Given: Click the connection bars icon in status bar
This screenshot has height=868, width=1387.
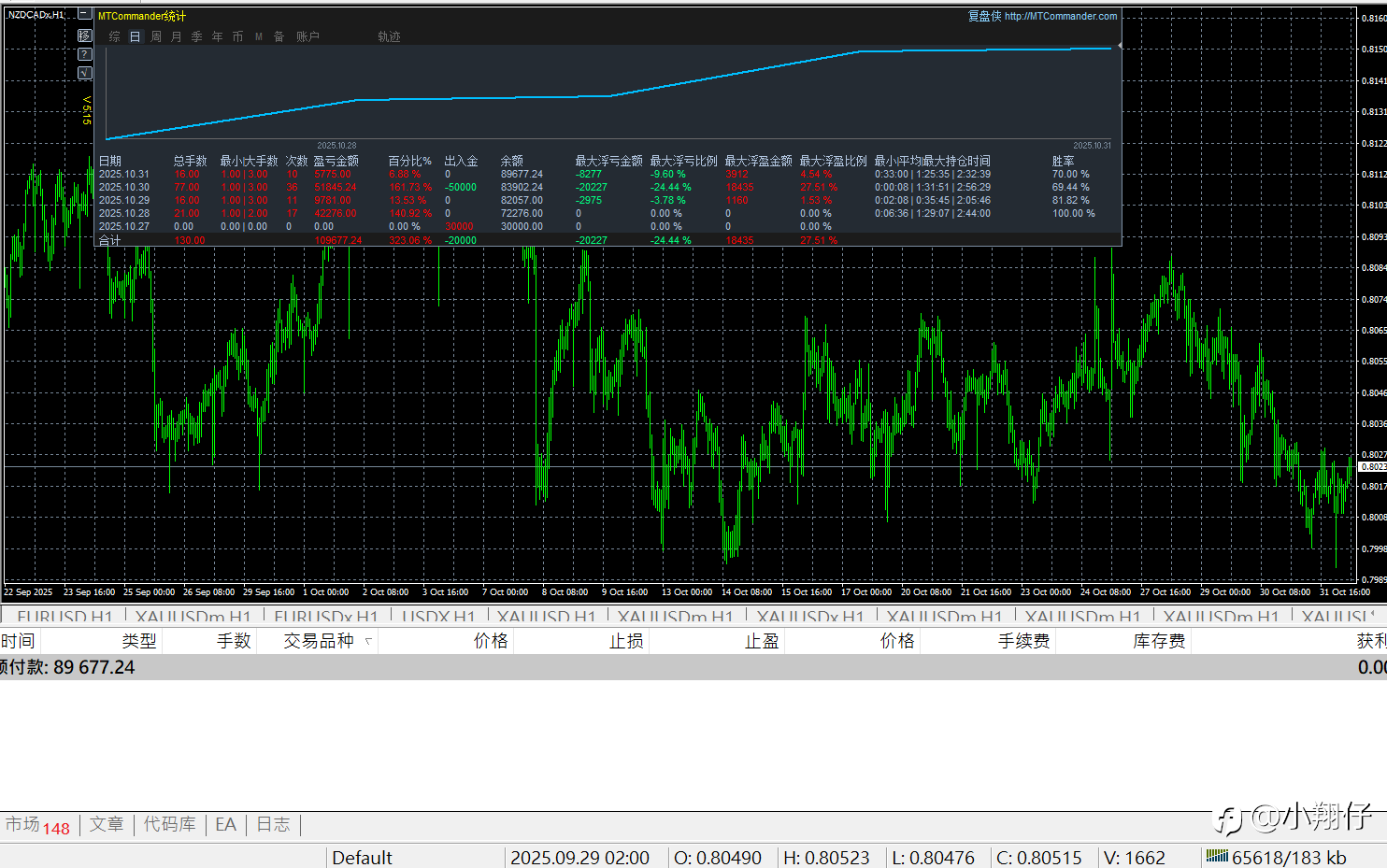Looking at the screenshot, I should click(1217, 856).
